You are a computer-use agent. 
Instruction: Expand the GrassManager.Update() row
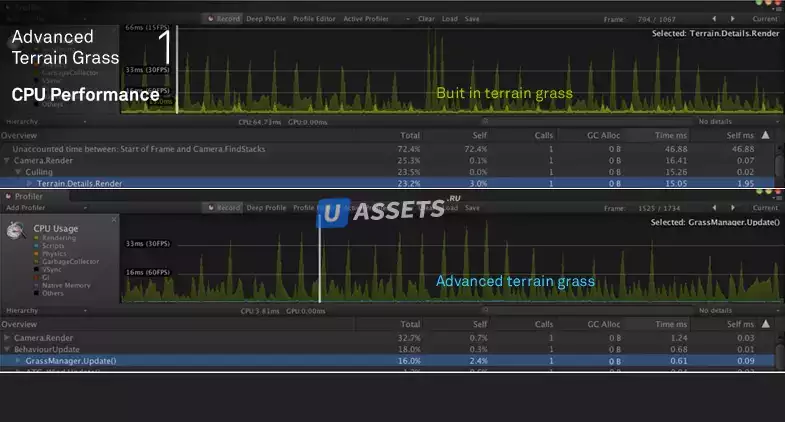pyautogui.click(x=18, y=360)
